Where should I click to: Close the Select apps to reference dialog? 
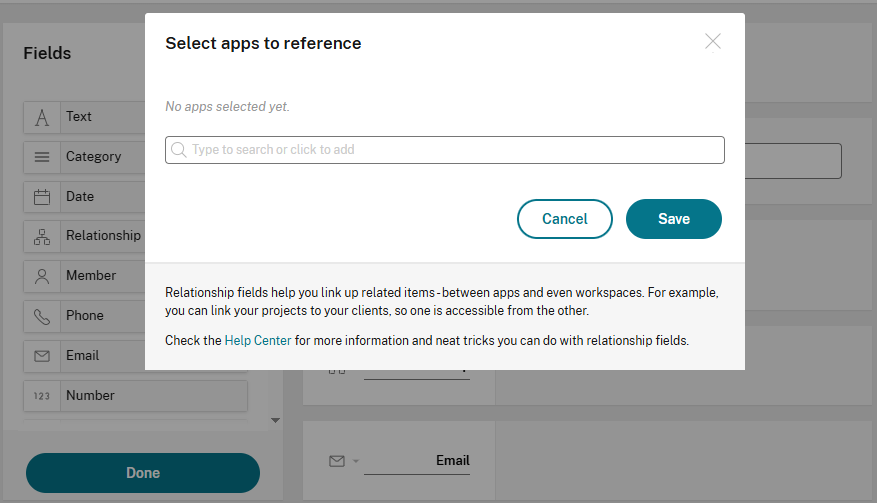712,41
